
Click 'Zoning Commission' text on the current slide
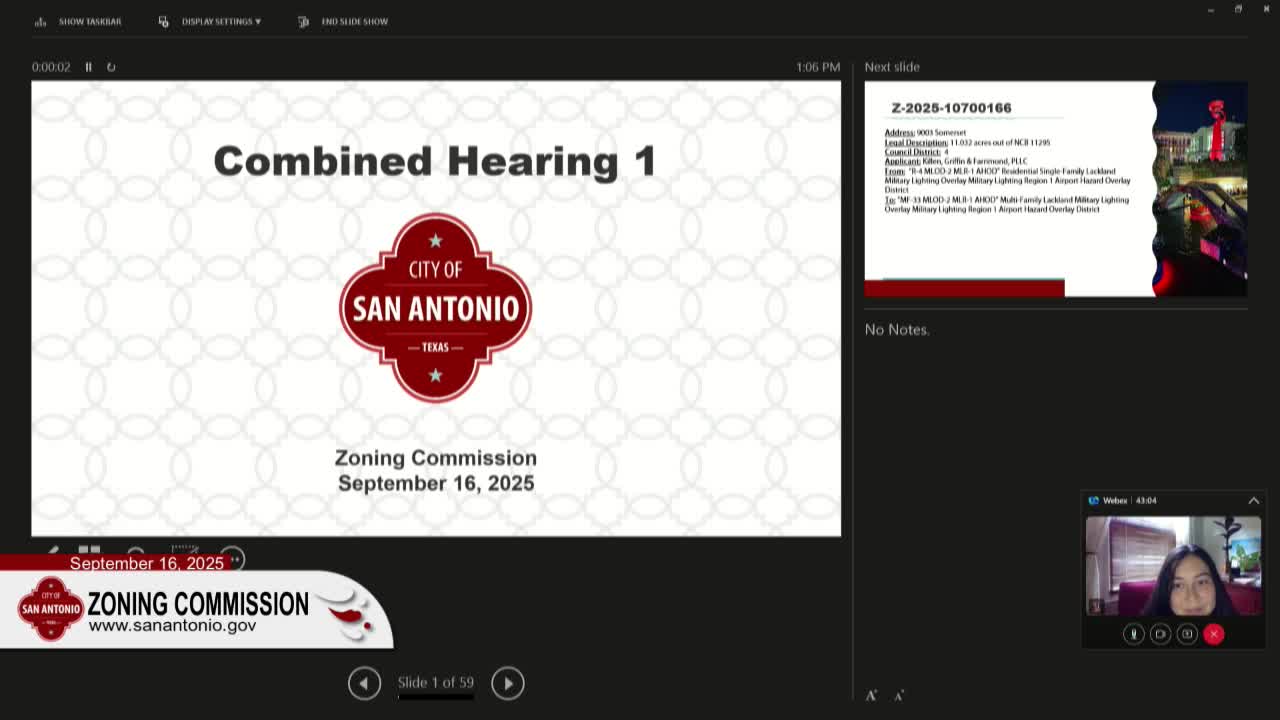(x=435, y=458)
